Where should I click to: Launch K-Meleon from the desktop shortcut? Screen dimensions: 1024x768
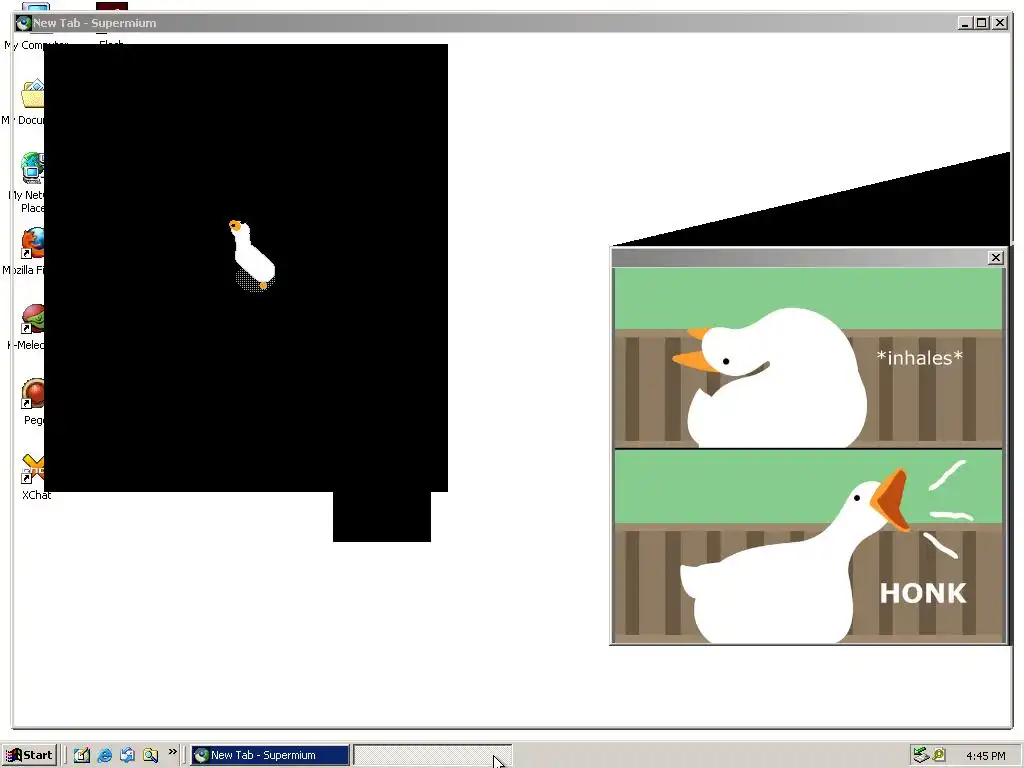tap(31, 319)
